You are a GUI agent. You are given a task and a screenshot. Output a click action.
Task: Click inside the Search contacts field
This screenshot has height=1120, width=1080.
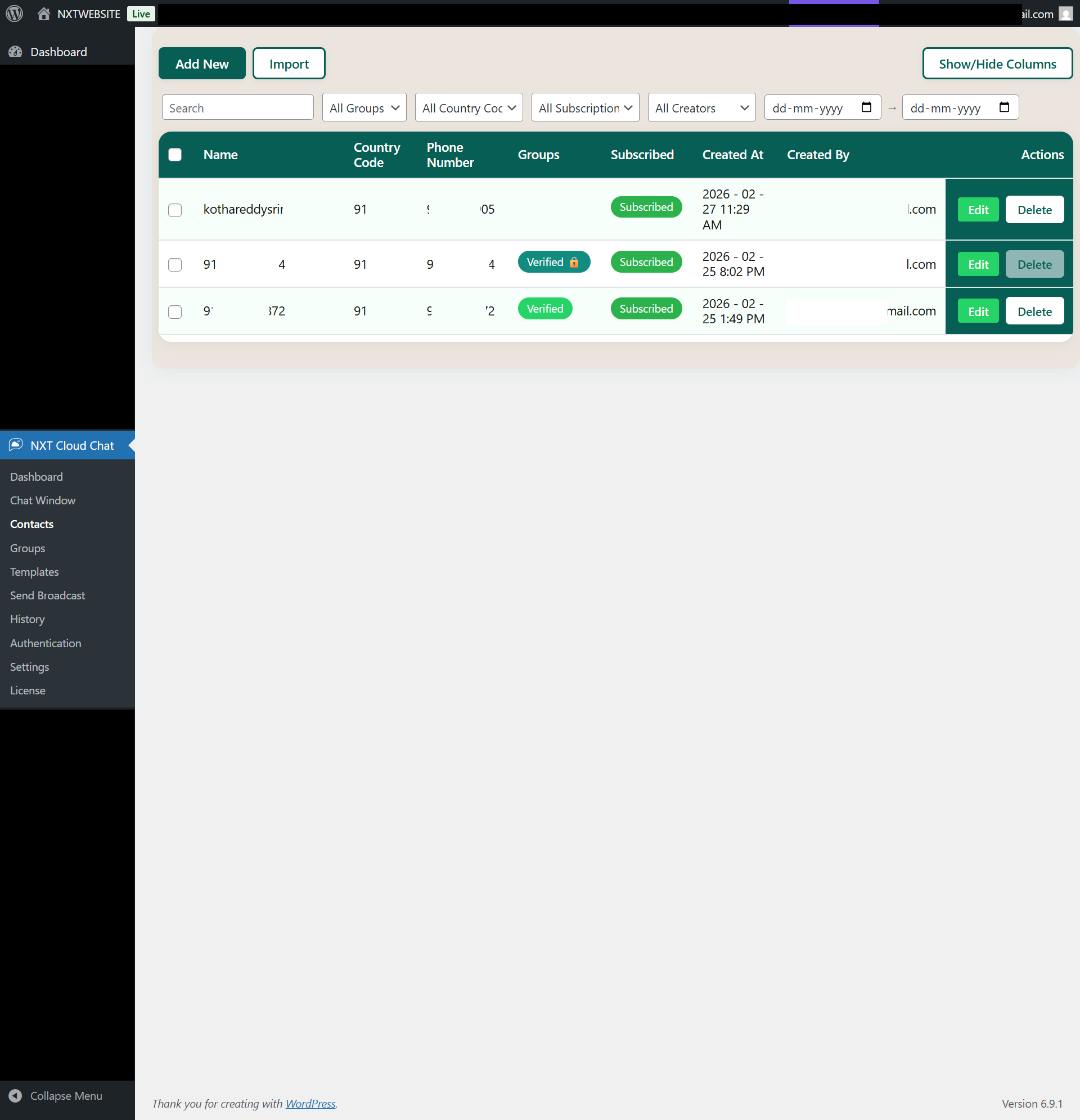pyautogui.click(x=237, y=107)
